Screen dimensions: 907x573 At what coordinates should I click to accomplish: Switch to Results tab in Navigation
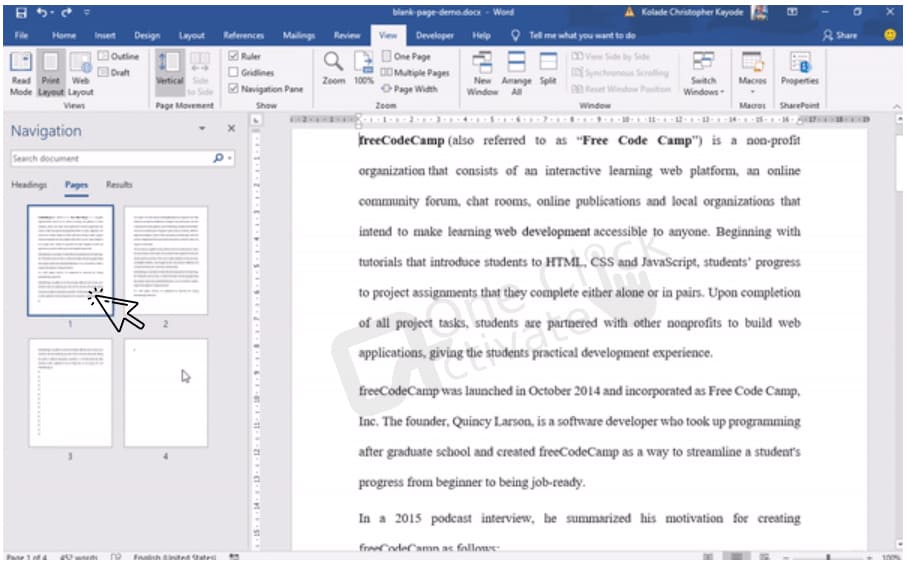[x=119, y=184]
